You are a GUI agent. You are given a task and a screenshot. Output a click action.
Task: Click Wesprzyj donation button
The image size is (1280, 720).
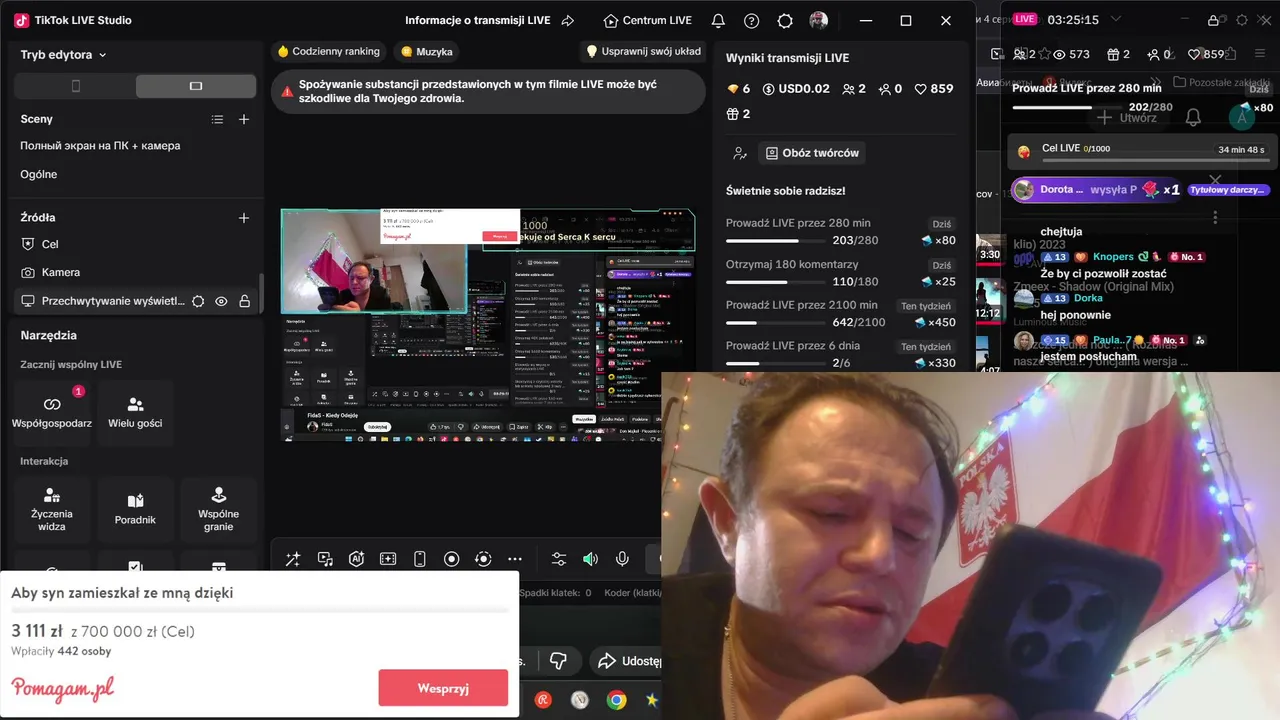click(x=443, y=688)
